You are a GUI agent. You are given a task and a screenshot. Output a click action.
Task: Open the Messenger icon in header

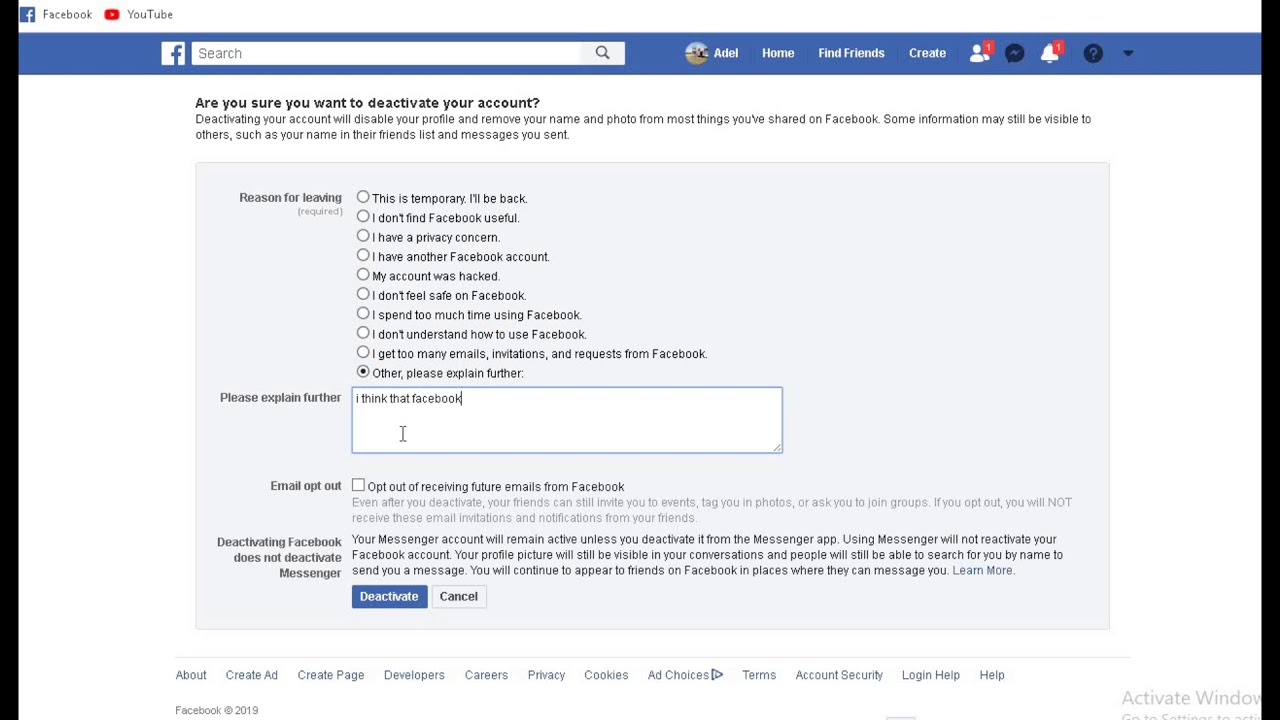tap(1014, 53)
